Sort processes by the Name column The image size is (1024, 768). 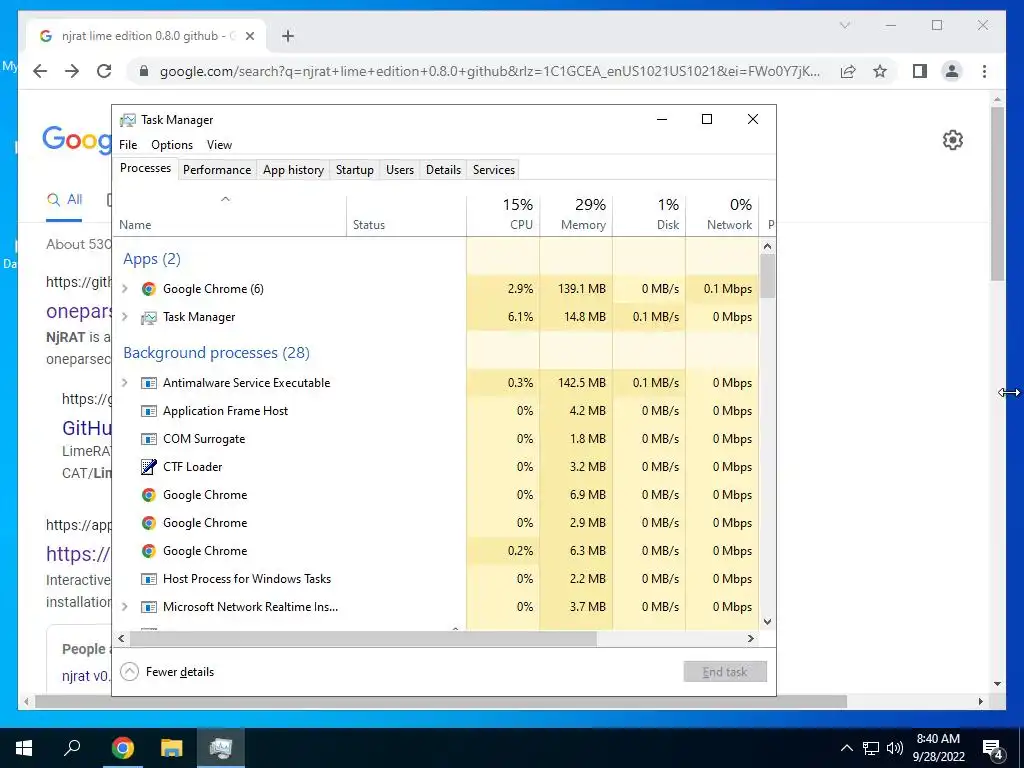pos(229,216)
